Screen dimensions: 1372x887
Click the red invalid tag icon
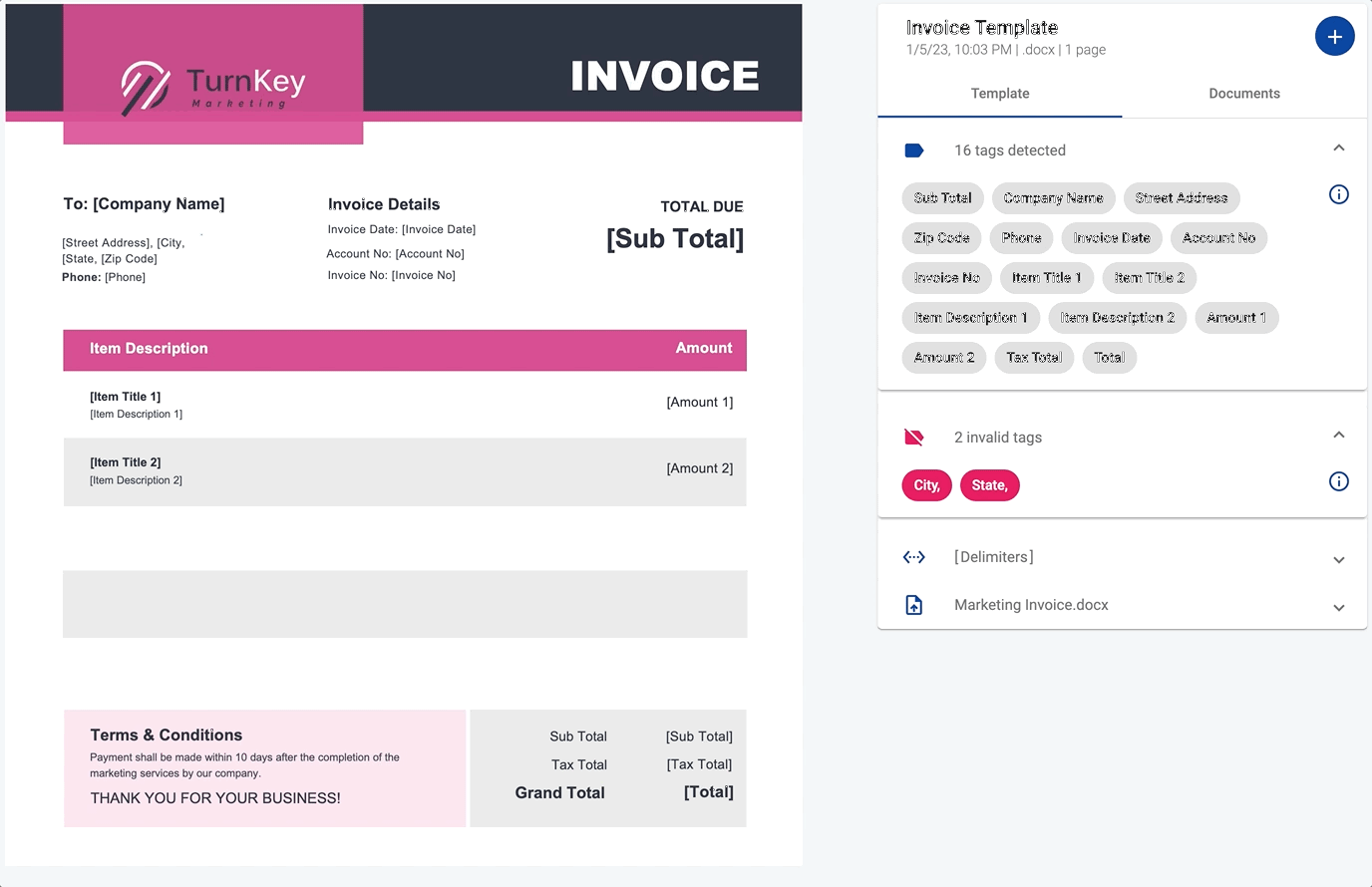pyautogui.click(x=913, y=438)
